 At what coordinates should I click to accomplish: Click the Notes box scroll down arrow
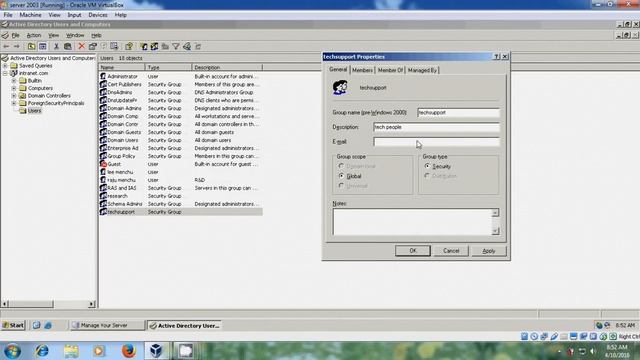click(x=495, y=231)
